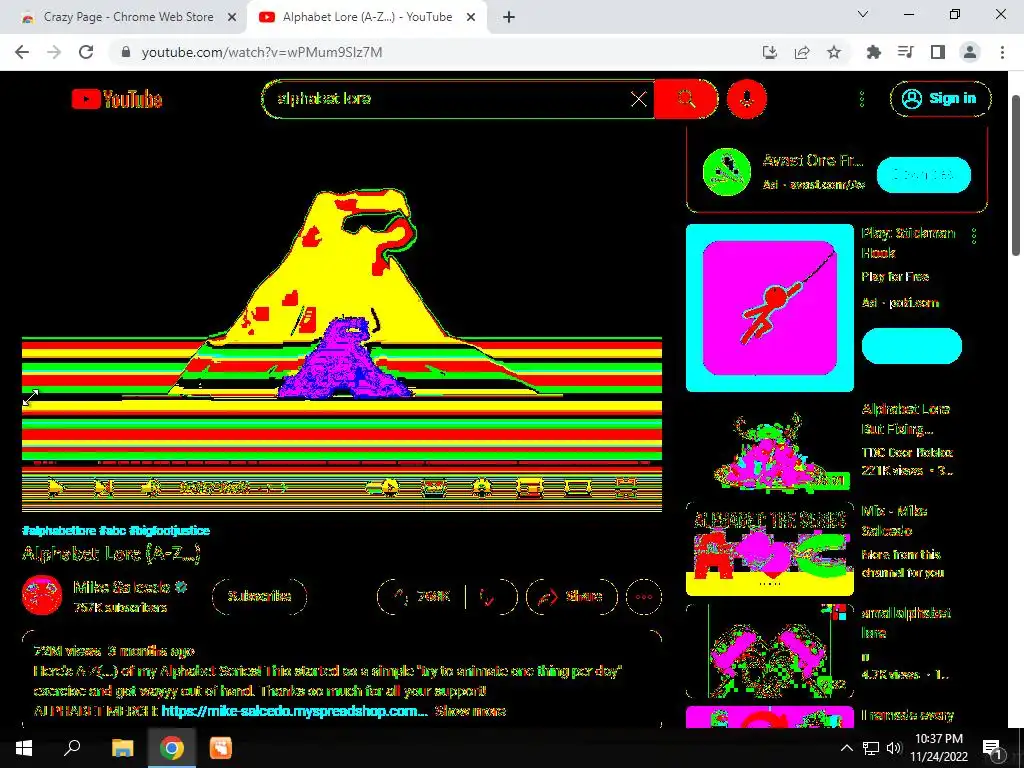
Task: Click the address bar URL
Action: coord(262,52)
